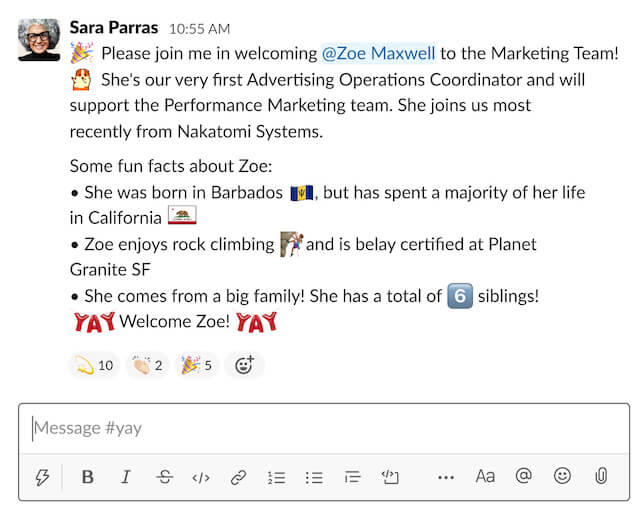Insert a link with the link icon

(x=238, y=477)
